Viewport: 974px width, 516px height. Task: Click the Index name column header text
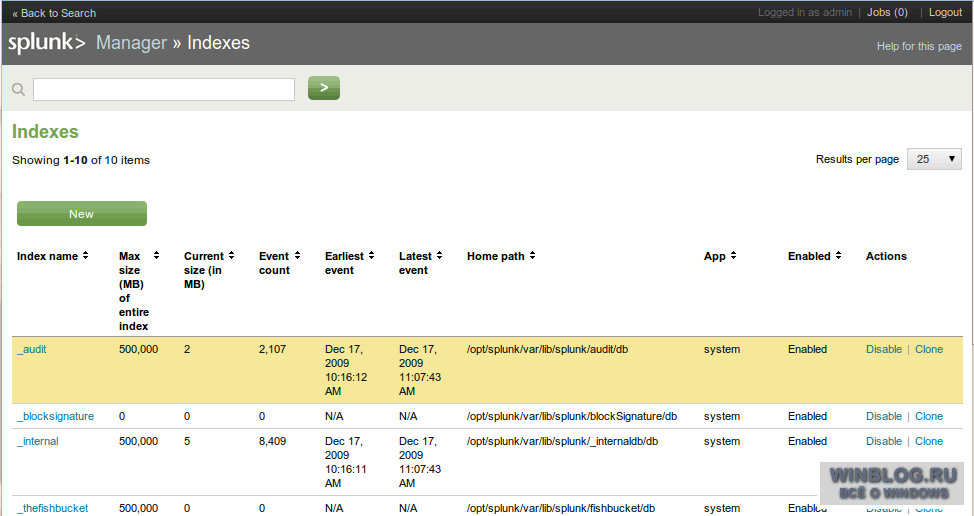click(x=47, y=256)
